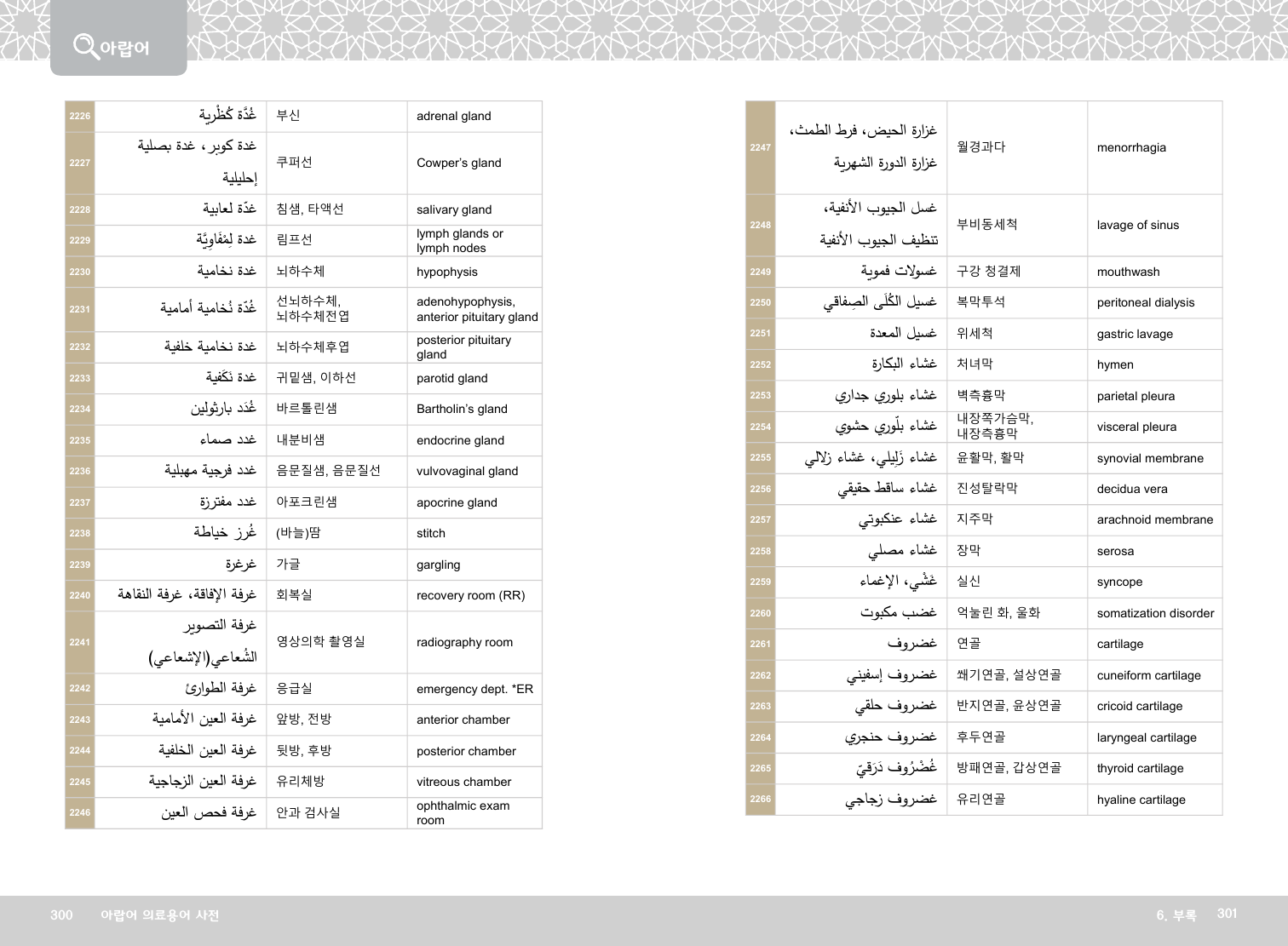Select the 아랍어 tab label
Viewport: 1288px width, 946px height.
pyautogui.click(x=124, y=49)
